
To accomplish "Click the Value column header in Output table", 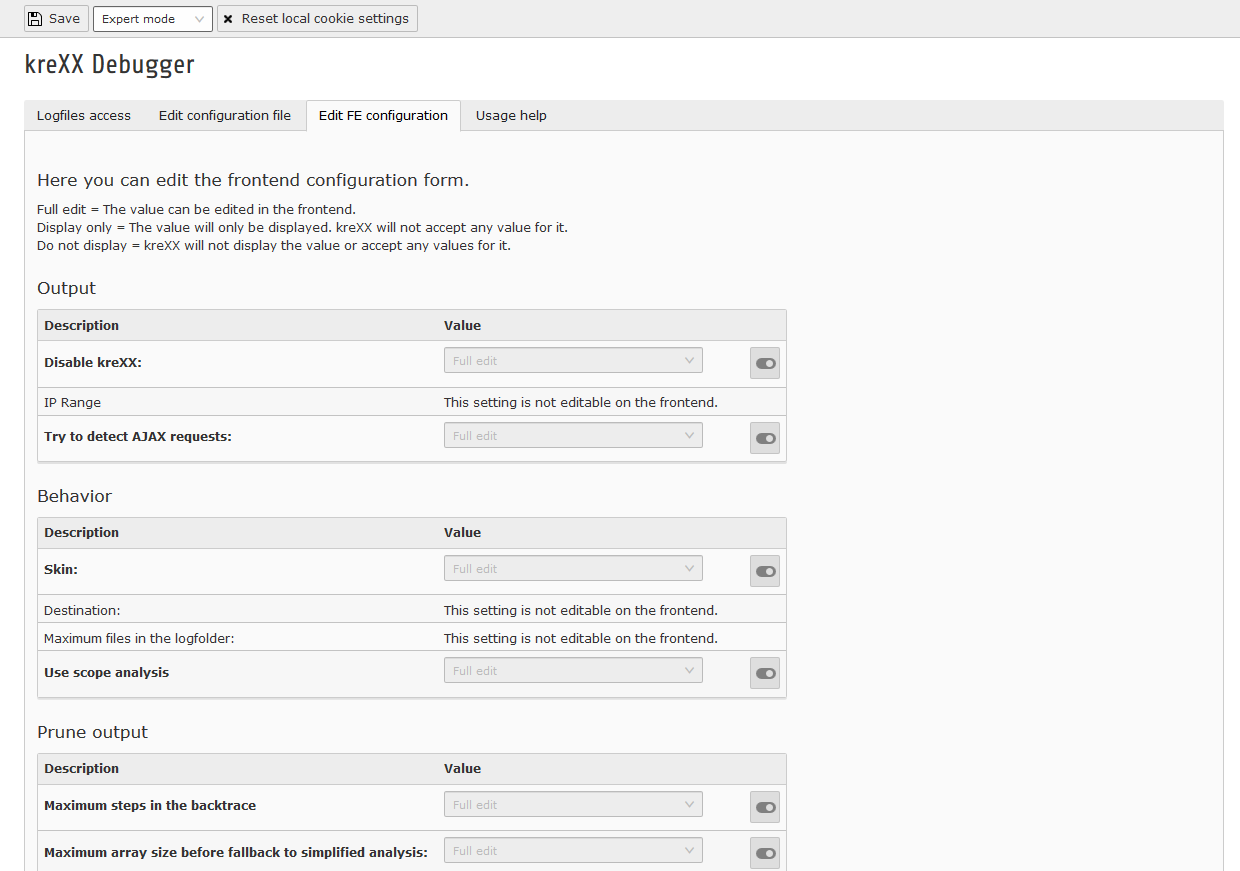I will pyautogui.click(x=463, y=325).
